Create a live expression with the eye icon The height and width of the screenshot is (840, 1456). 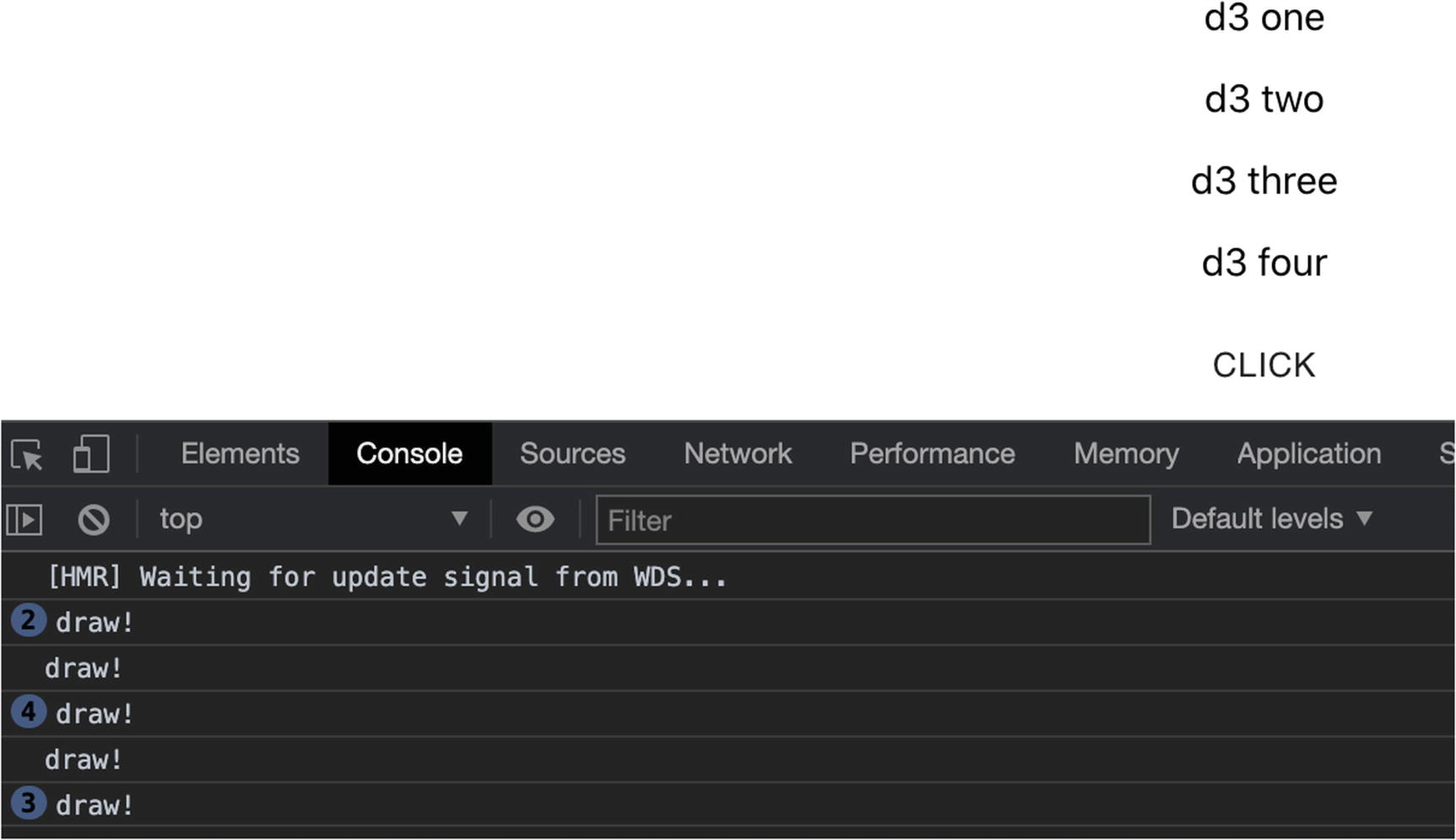click(x=535, y=519)
